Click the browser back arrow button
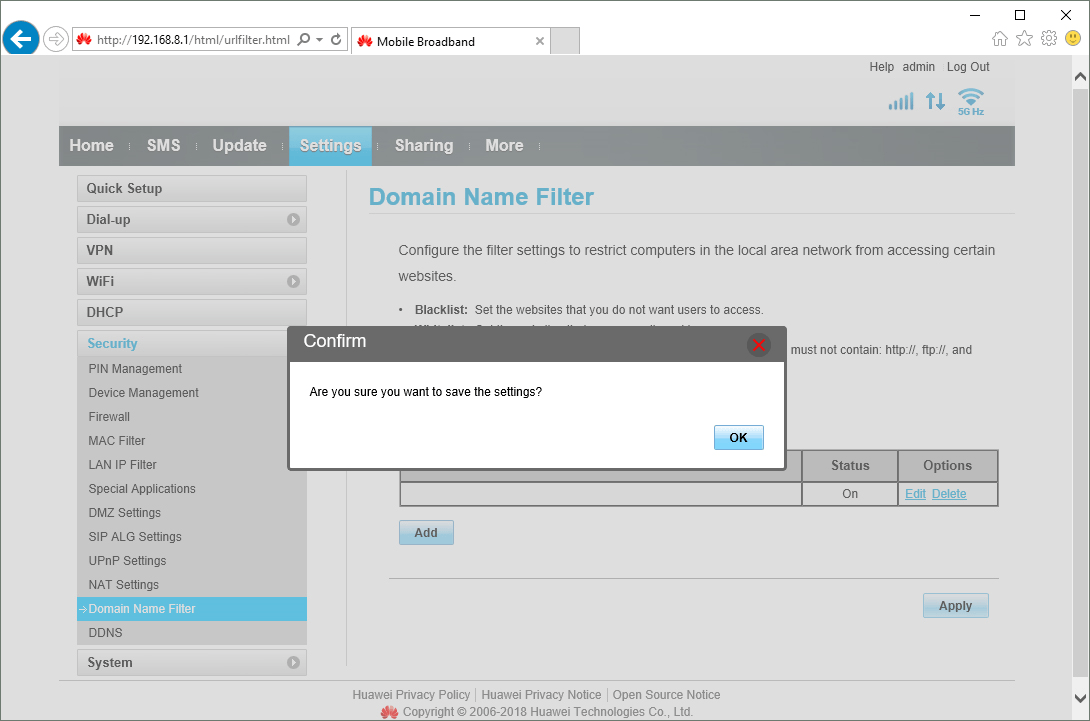Screen dimensions: 1090x721 click(21, 39)
